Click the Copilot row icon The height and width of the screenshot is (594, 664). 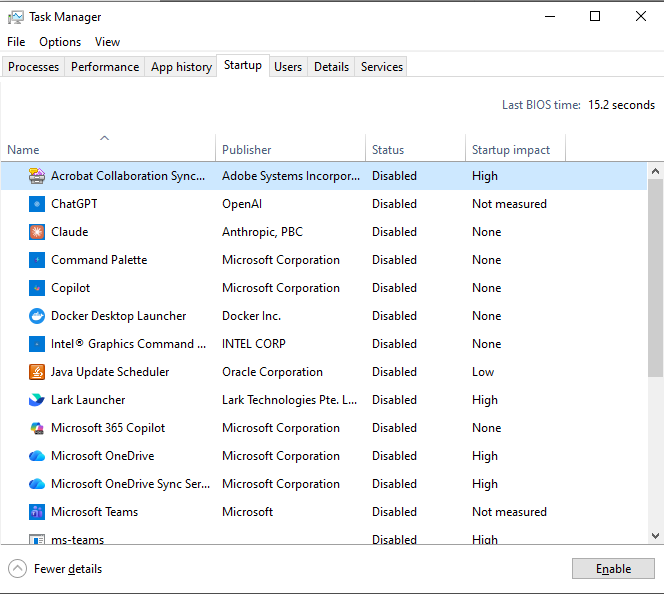tap(37, 288)
